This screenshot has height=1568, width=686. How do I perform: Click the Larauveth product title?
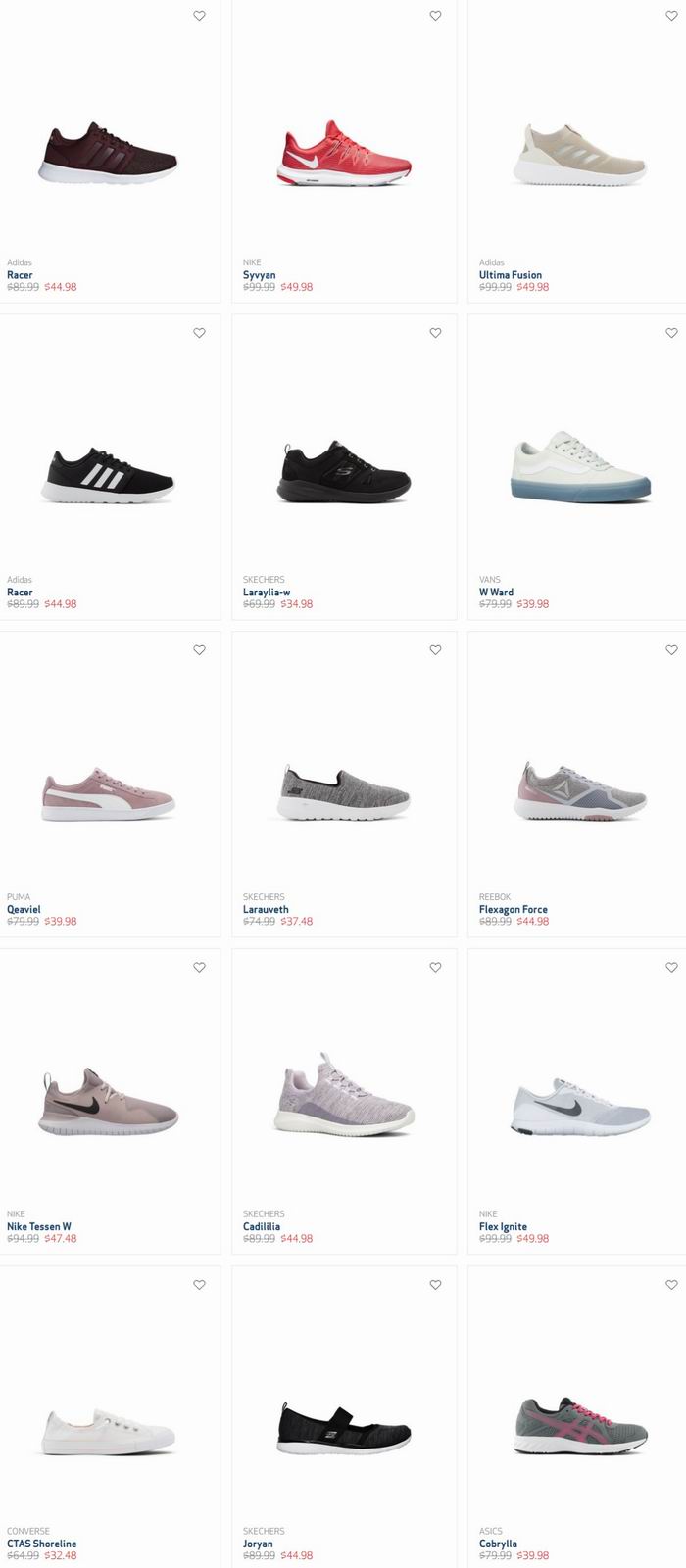266,910
